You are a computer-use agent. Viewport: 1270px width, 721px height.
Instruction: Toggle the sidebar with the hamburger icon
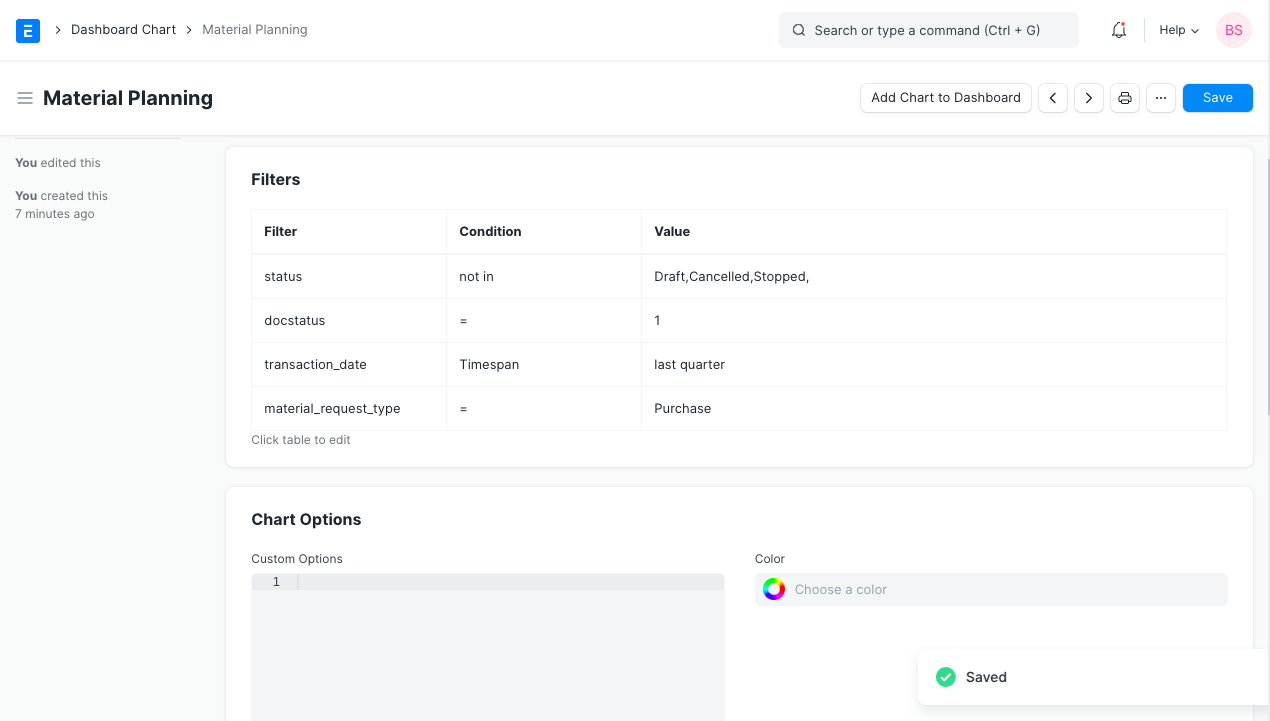[25, 97]
